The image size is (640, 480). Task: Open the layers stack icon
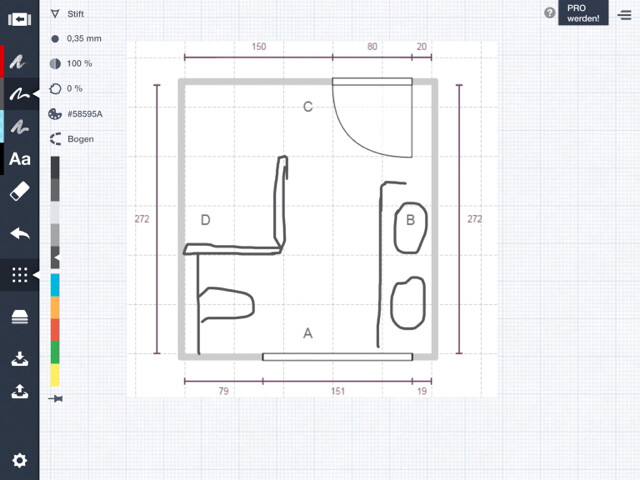pyautogui.click(x=19, y=317)
